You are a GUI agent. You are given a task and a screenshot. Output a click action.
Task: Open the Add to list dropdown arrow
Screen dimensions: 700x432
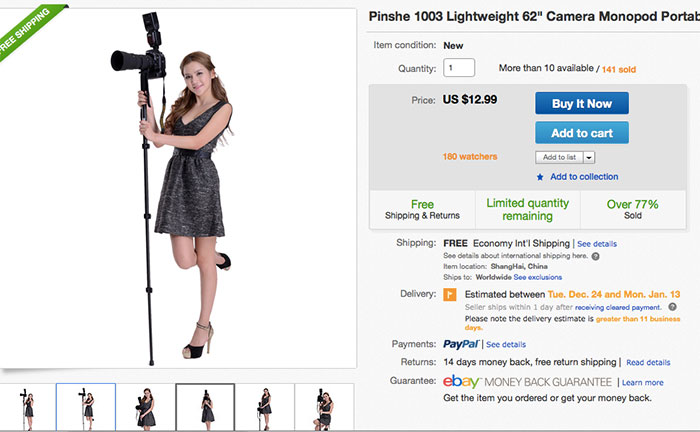[x=589, y=157]
